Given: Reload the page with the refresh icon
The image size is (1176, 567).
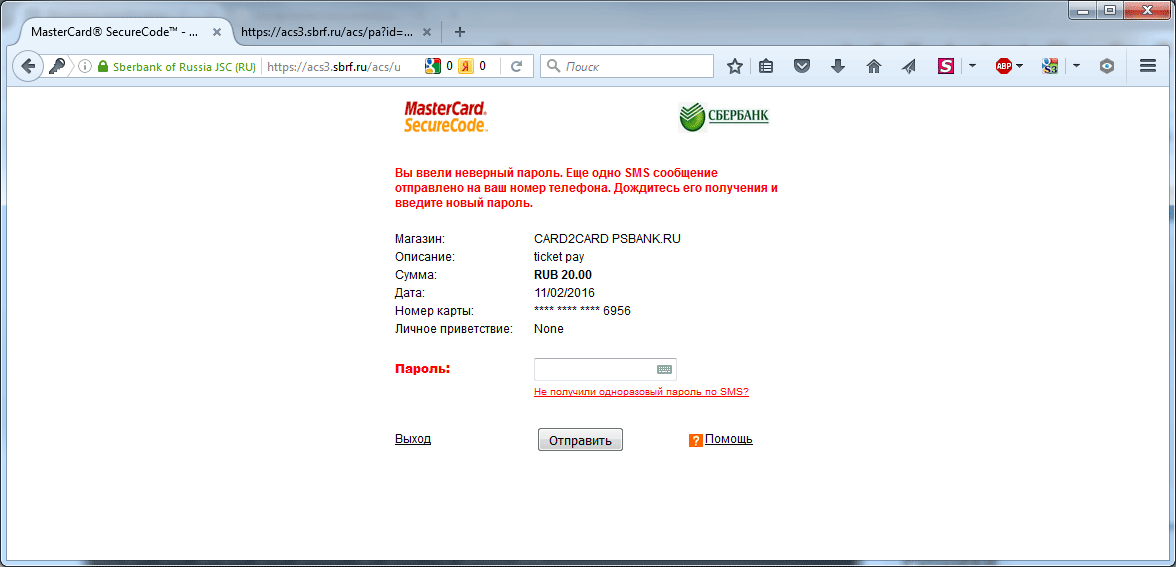Looking at the screenshot, I should pyautogui.click(x=516, y=66).
